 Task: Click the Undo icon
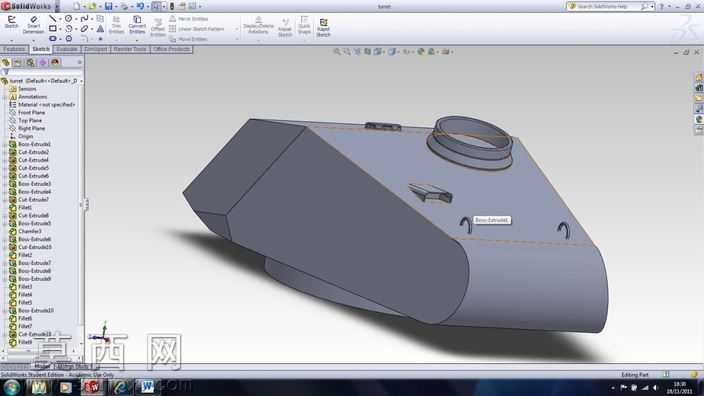pos(141,6)
